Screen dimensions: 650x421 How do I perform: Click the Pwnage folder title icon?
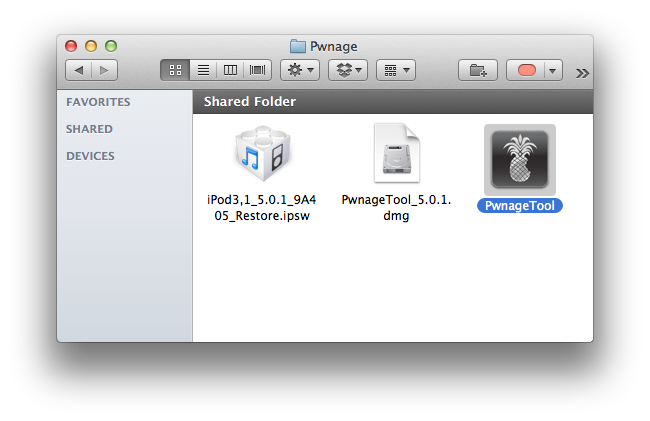297,46
